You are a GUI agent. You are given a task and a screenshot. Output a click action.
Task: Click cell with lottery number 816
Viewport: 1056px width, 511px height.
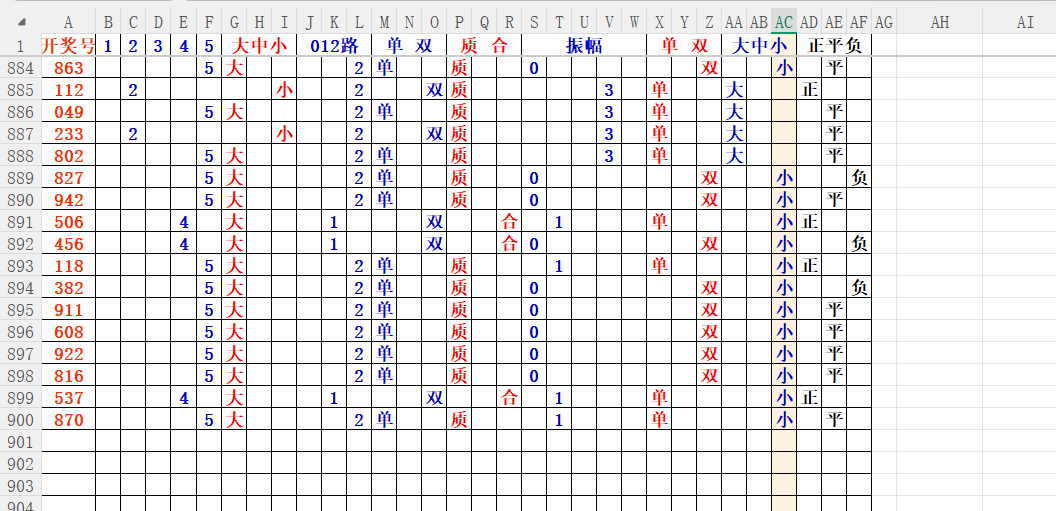68,376
